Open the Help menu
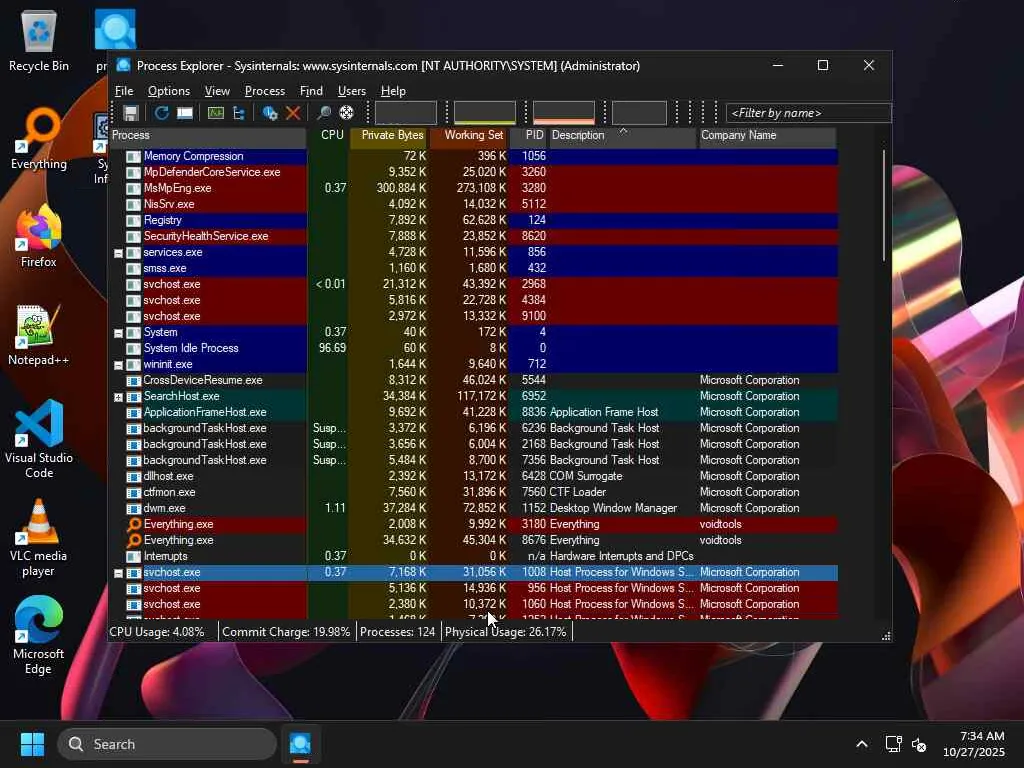Screen dimensions: 1024x768 [x=393, y=91]
